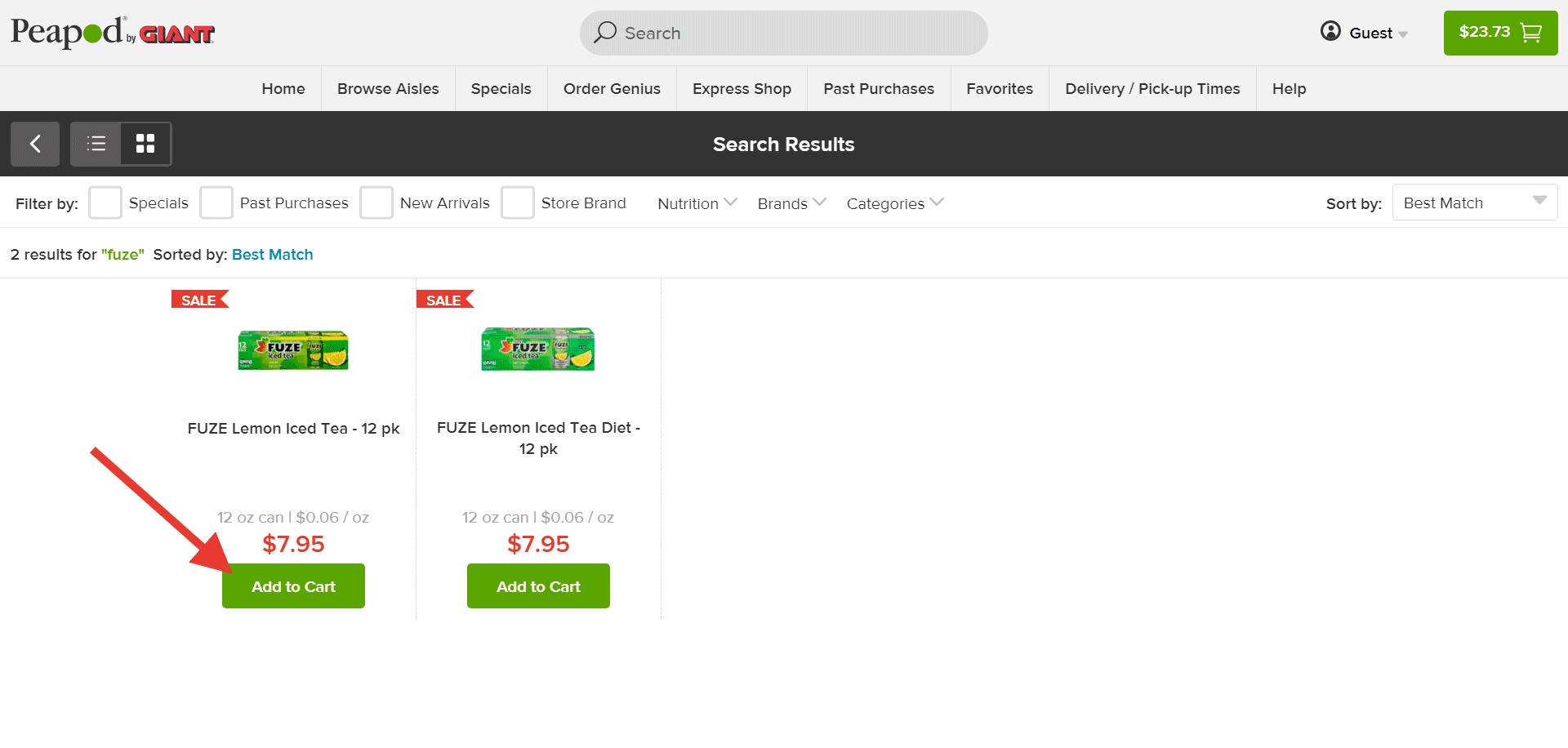Image resolution: width=1568 pixels, height=748 pixels.
Task: Open Order Genius menu item
Action: tap(612, 88)
